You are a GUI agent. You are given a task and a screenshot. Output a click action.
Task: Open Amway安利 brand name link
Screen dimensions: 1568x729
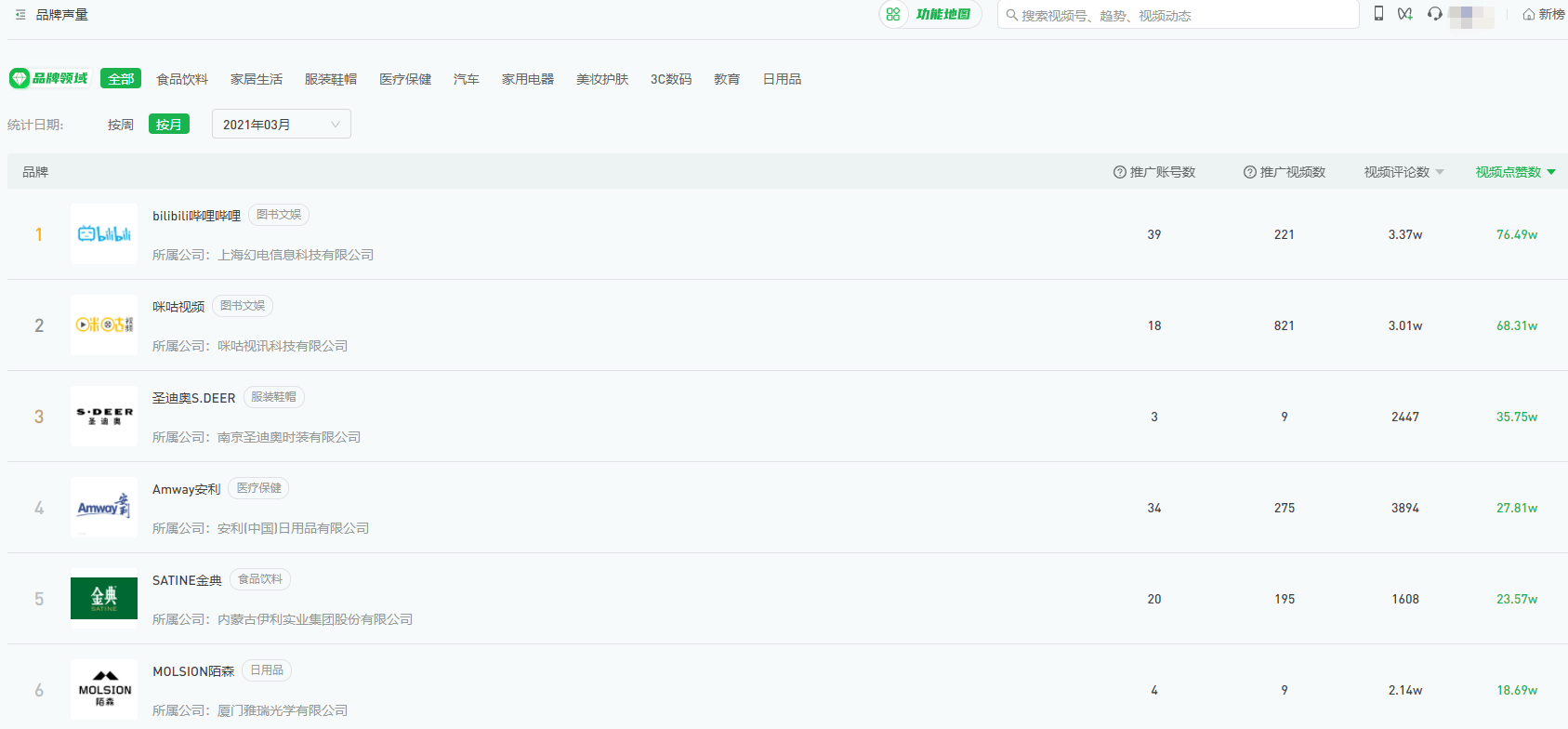pos(186,489)
